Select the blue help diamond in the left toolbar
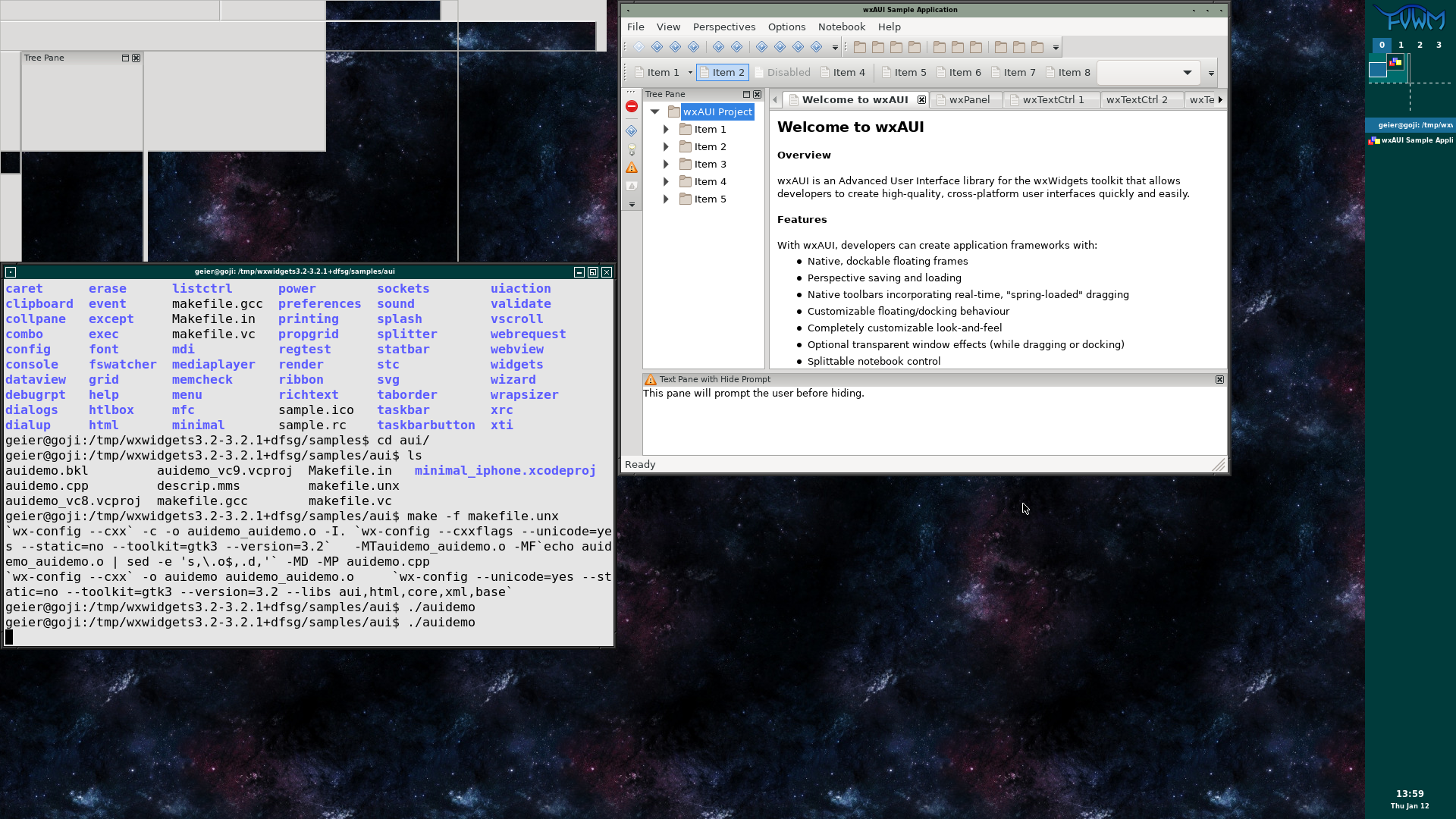 [632, 130]
